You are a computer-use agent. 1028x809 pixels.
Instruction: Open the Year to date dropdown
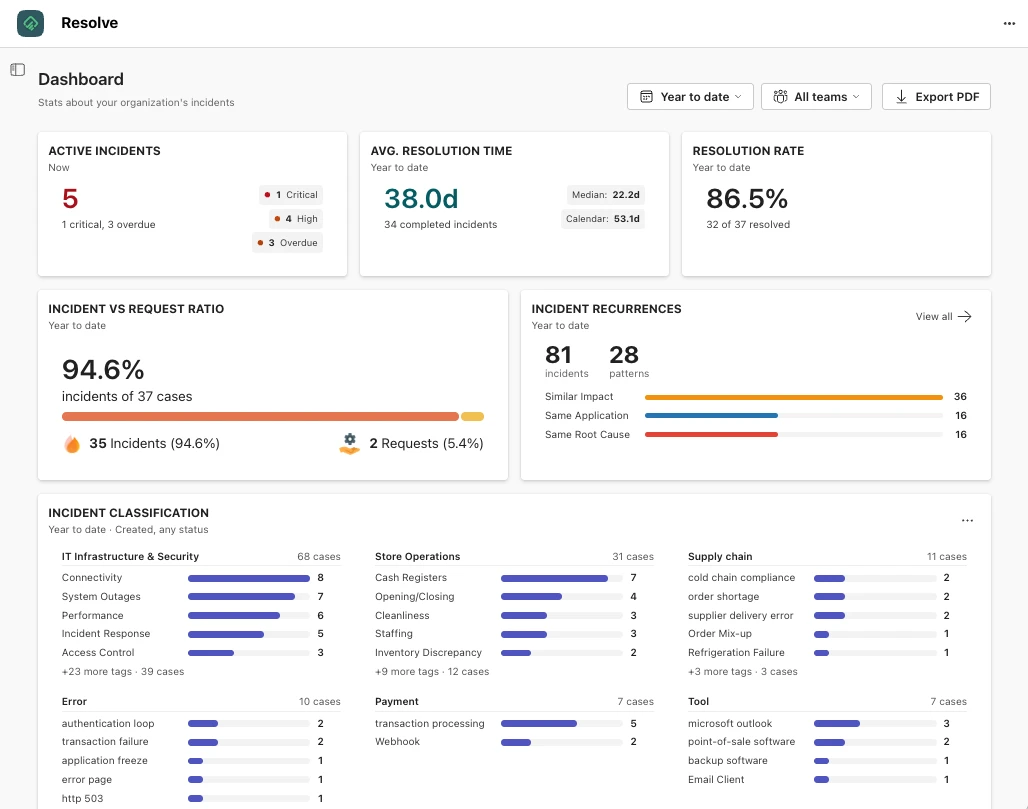click(690, 97)
